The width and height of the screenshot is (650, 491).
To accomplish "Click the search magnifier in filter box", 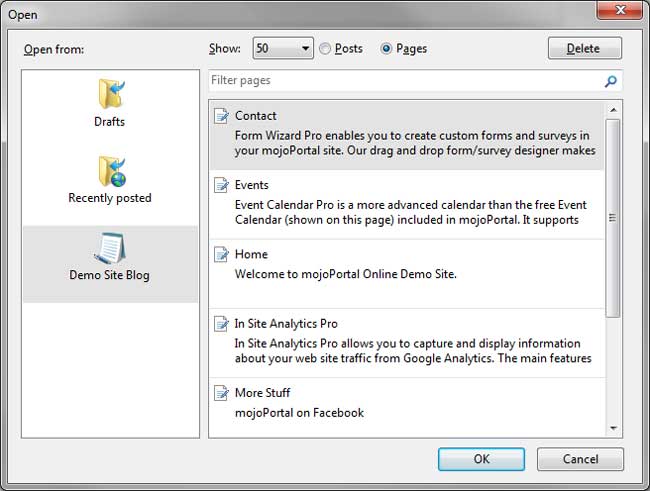I will (x=611, y=81).
